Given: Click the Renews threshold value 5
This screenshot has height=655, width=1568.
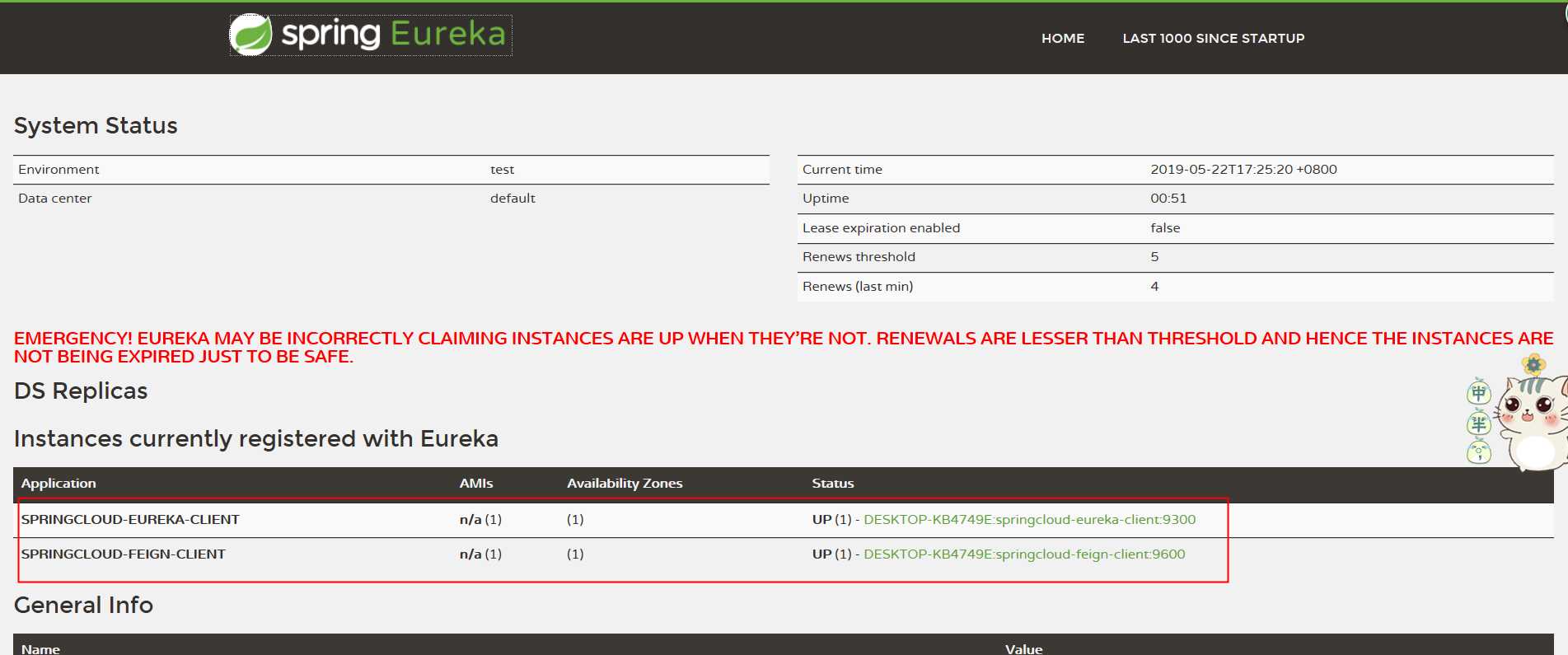Looking at the screenshot, I should pyautogui.click(x=1154, y=256).
